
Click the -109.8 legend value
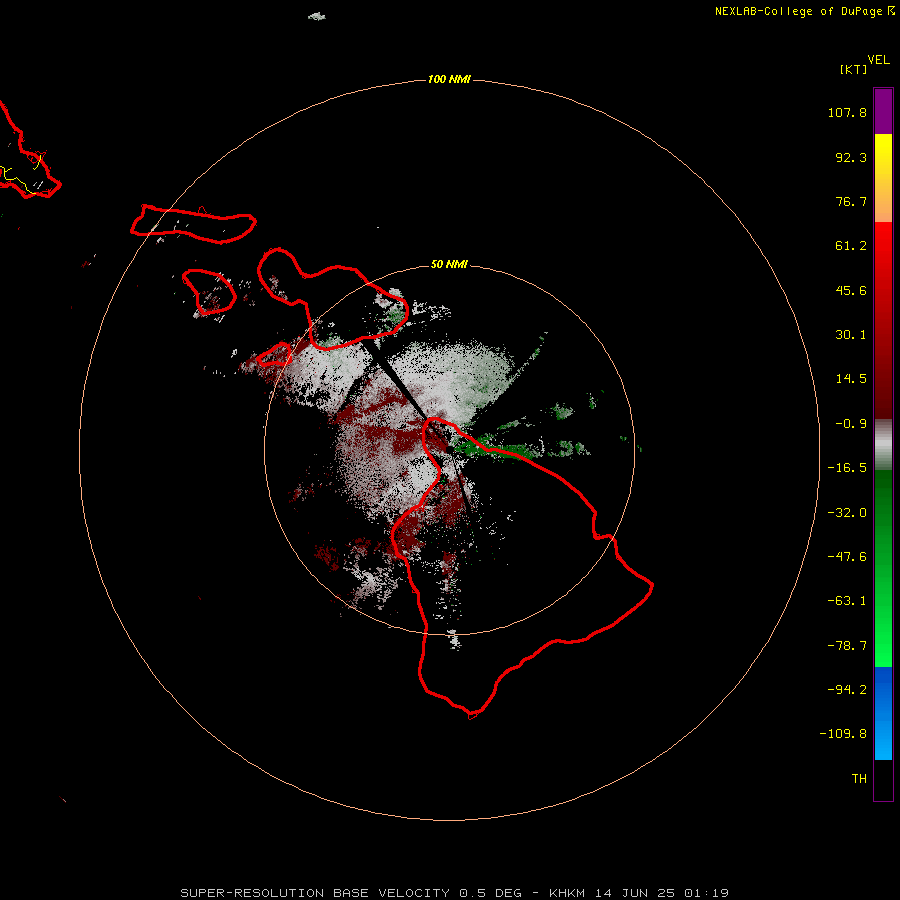(843, 734)
